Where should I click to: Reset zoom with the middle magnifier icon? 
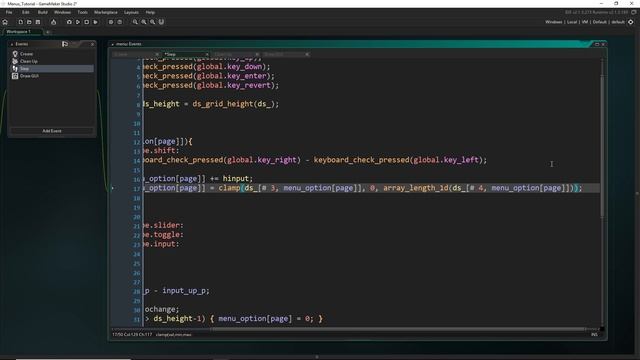(144, 22)
